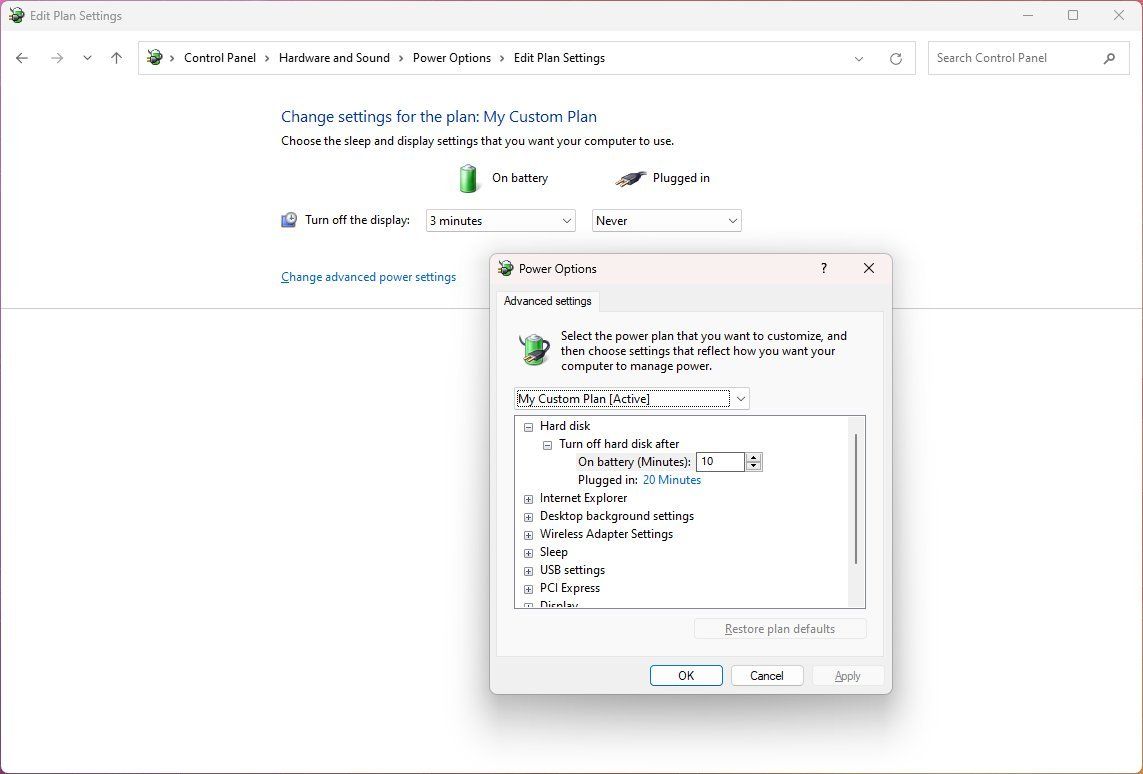Screen dimensions: 1143x774
Task: Navigate back using the back arrow
Action: [x=22, y=58]
